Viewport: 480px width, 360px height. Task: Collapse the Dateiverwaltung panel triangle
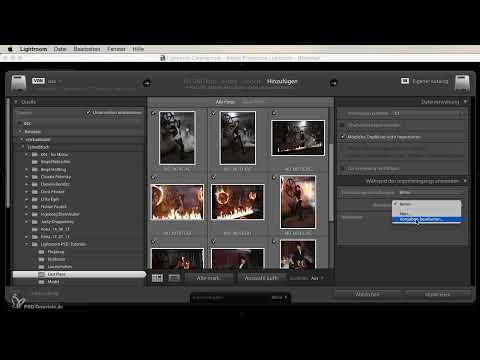[465, 101]
